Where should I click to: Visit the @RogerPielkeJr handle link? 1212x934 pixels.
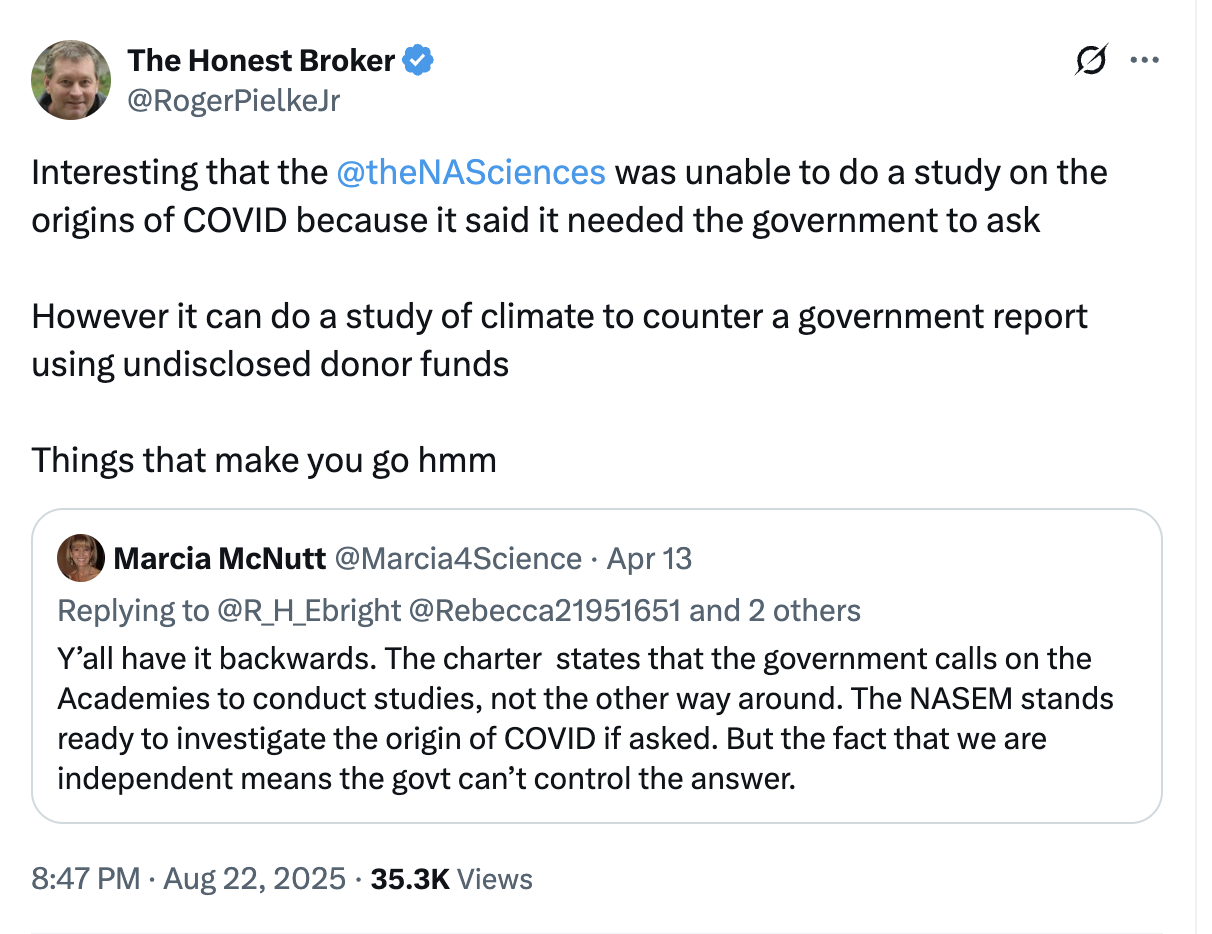tap(234, 100)
